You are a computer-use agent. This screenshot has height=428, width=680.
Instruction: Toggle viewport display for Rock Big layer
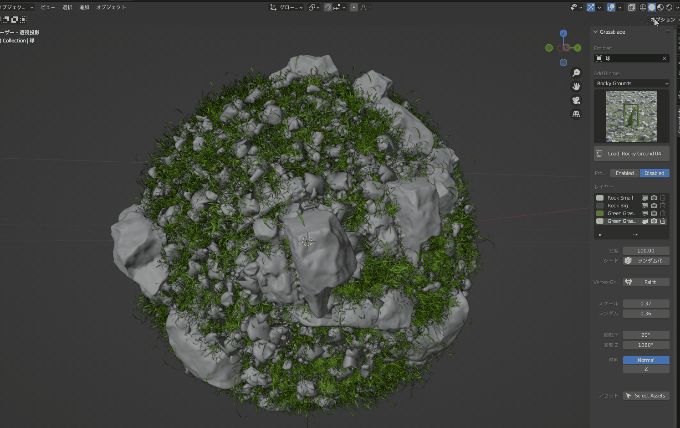point(645,206)
